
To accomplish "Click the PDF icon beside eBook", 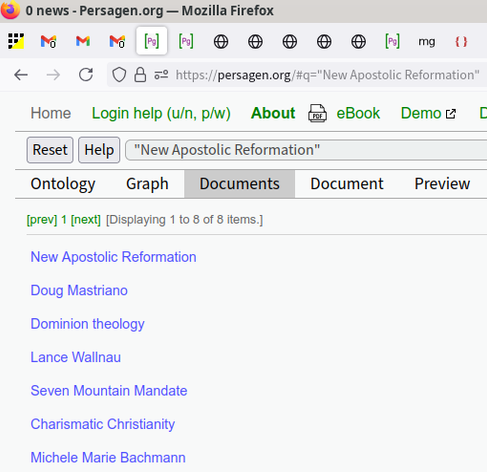I will point(317,113).
